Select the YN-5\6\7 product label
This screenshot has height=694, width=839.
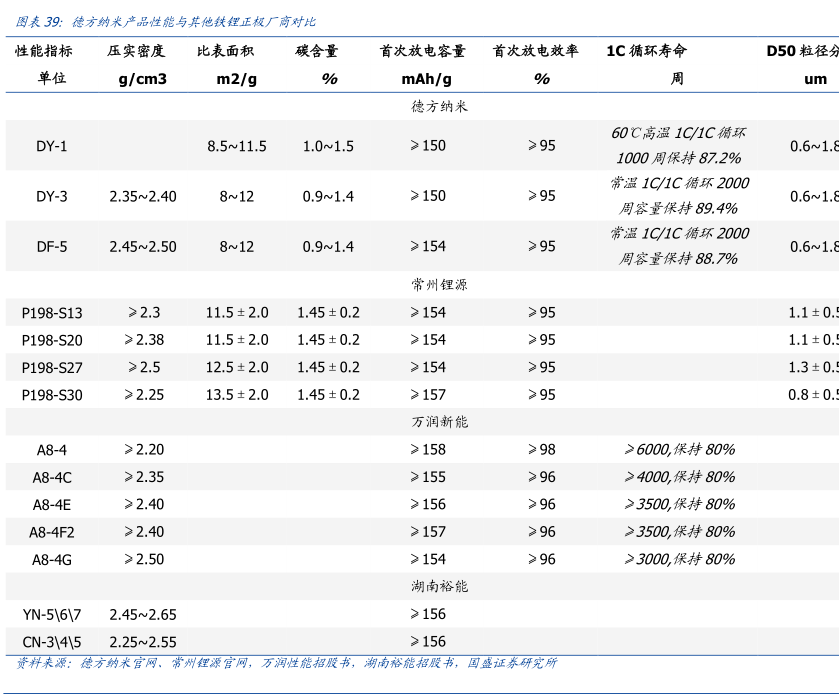coord(52,615)
